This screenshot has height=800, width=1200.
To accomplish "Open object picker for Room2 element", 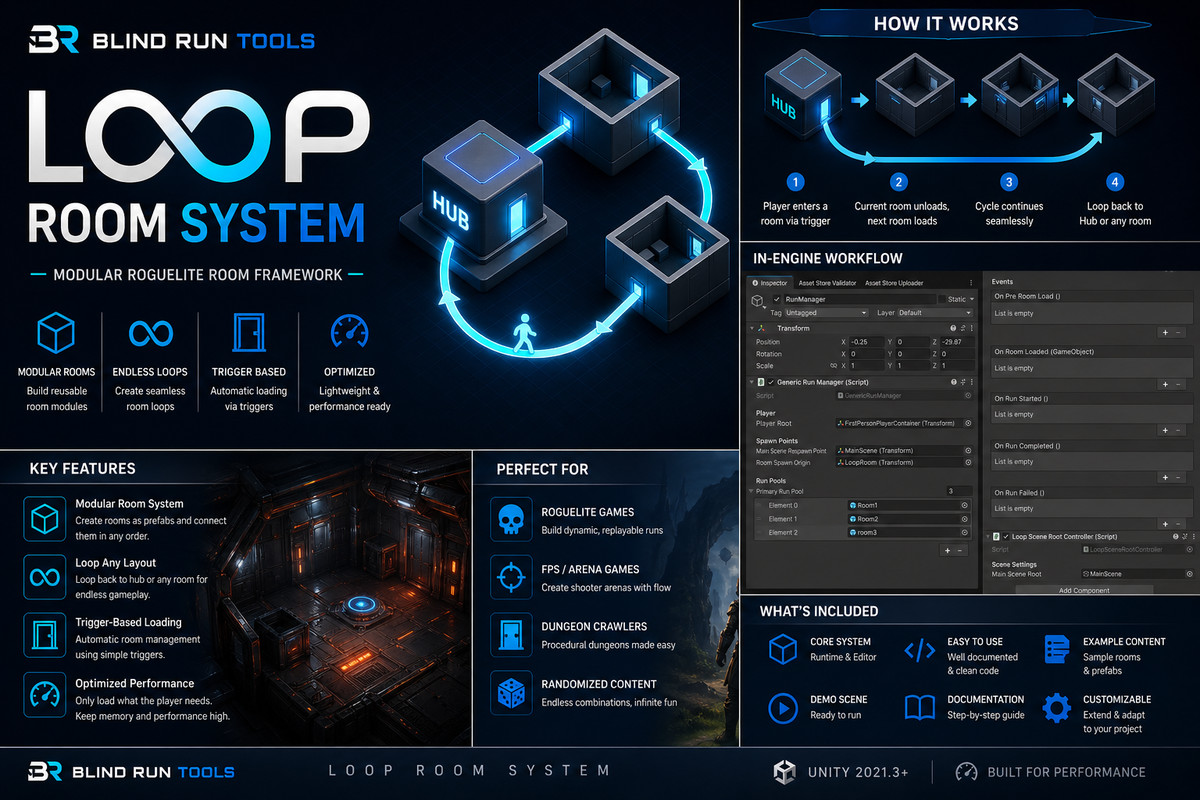I will click(964, 519).
